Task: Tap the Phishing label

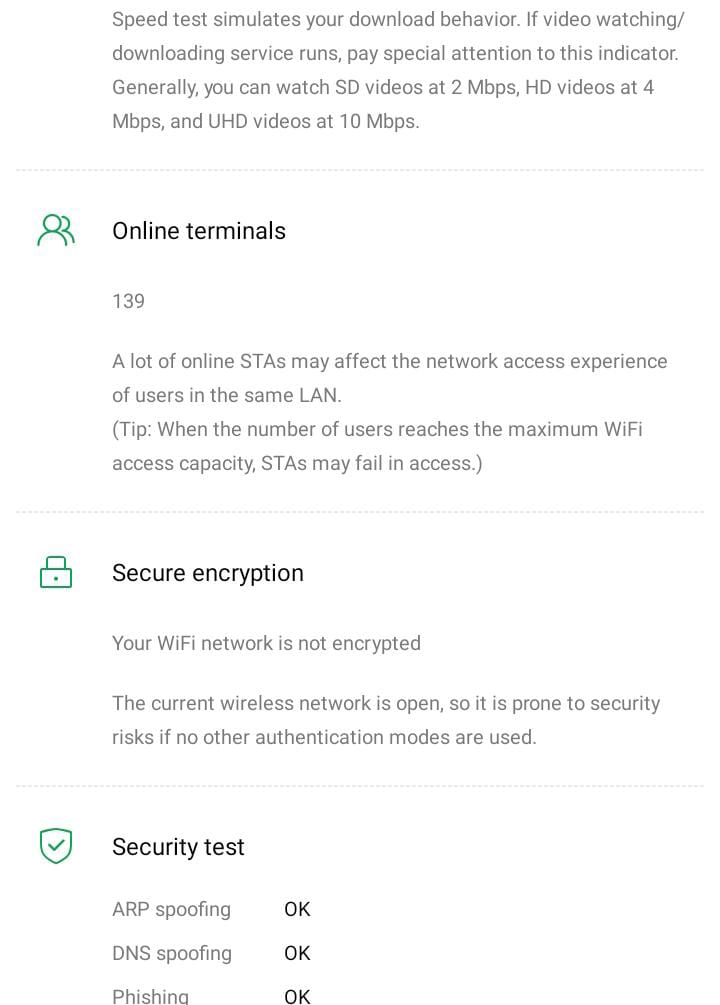Action: point(150,995)
